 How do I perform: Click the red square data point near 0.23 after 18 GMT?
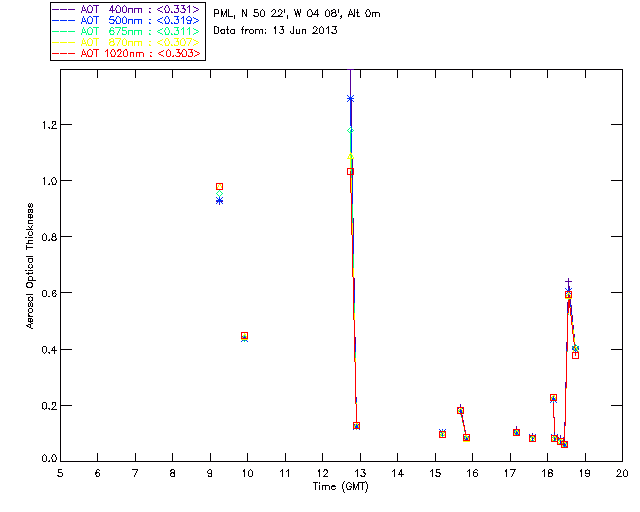[x=553, y=398]
